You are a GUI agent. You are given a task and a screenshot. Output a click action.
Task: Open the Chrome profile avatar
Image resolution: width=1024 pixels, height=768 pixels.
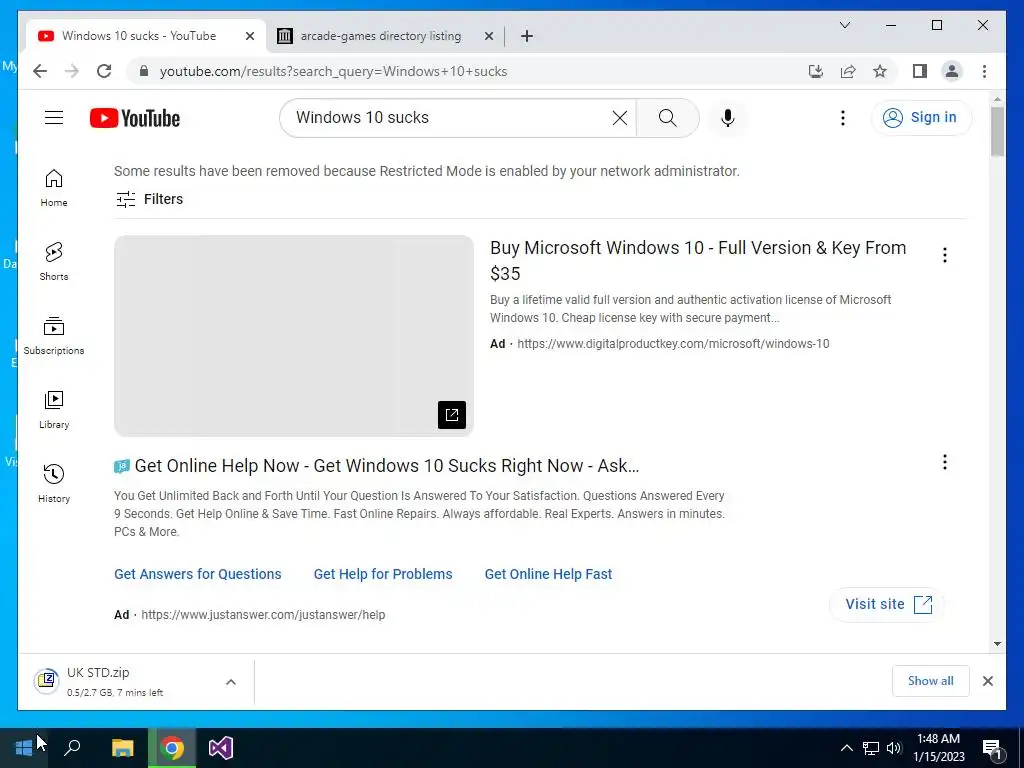click(952, 71)
